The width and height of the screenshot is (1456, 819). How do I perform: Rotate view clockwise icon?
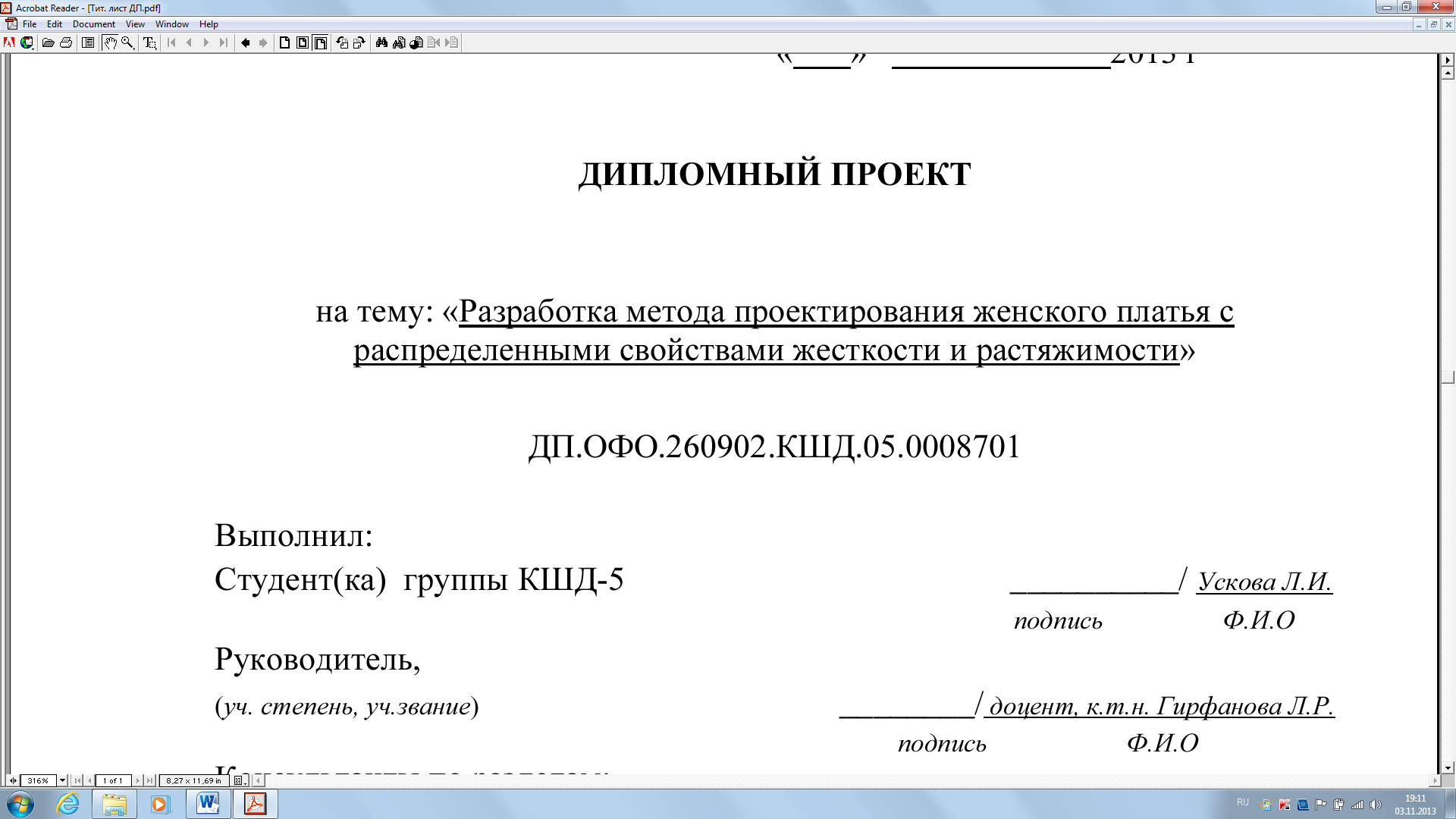359,42
